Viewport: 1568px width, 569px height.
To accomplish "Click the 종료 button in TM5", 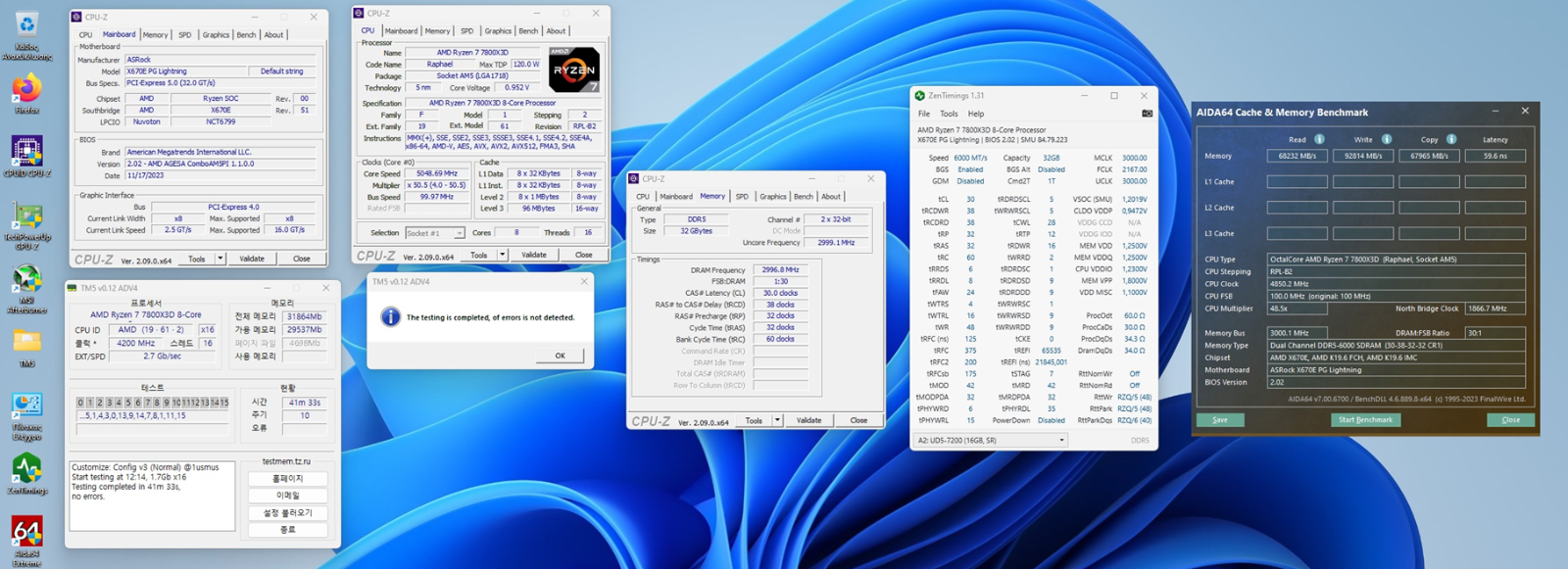I will (287, 530).
